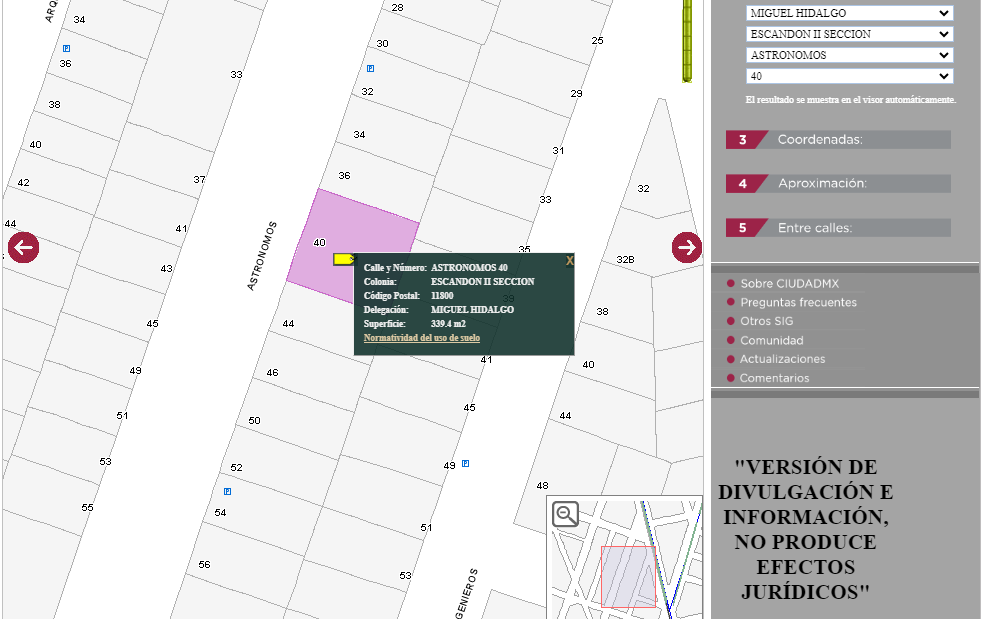The width and height of the screenshot is (981, 619).
Task: Expand section 3 Coordenadas
Action: (x=838, y=140)
